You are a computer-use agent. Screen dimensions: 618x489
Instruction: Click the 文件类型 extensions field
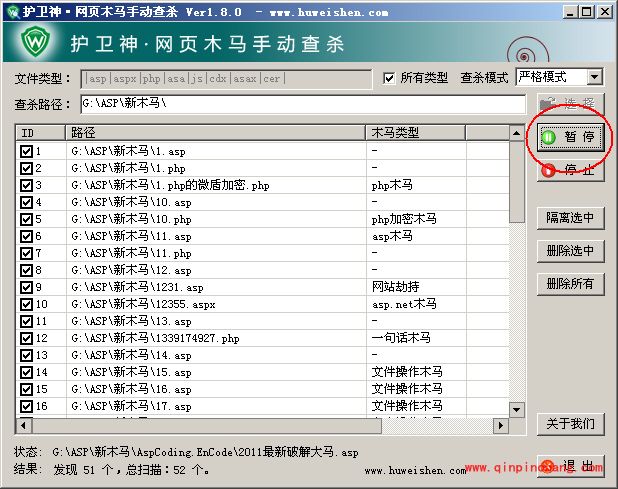pos(226,79)
